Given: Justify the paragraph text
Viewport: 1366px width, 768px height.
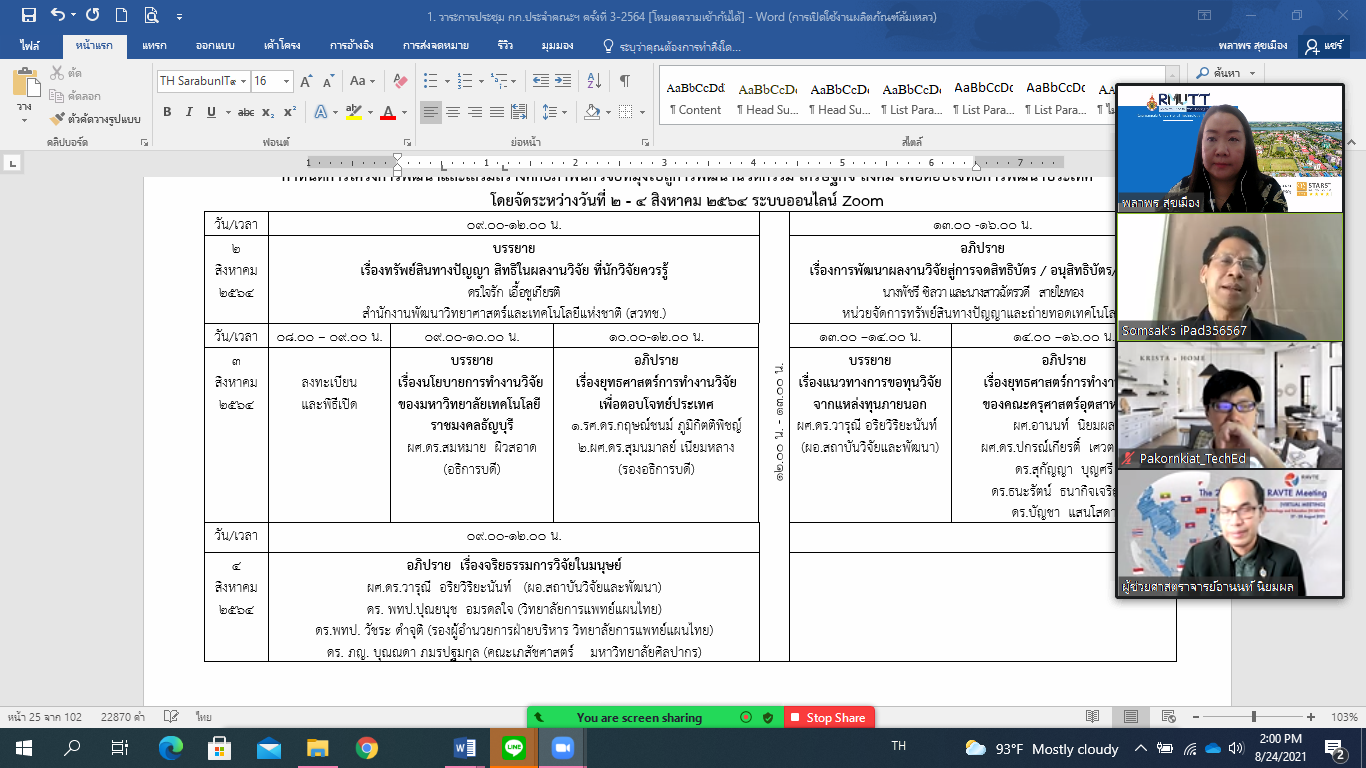Looking at the screenshot, I should (496, 112).
